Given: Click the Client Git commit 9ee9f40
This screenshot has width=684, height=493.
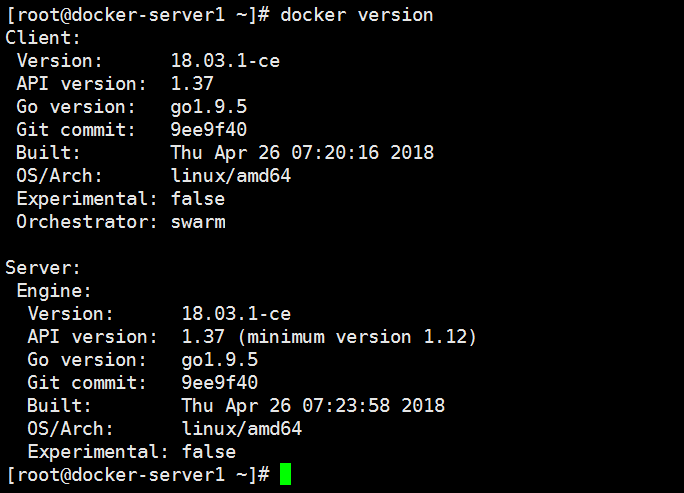Looking at the screenshot, I should [209, 130].
